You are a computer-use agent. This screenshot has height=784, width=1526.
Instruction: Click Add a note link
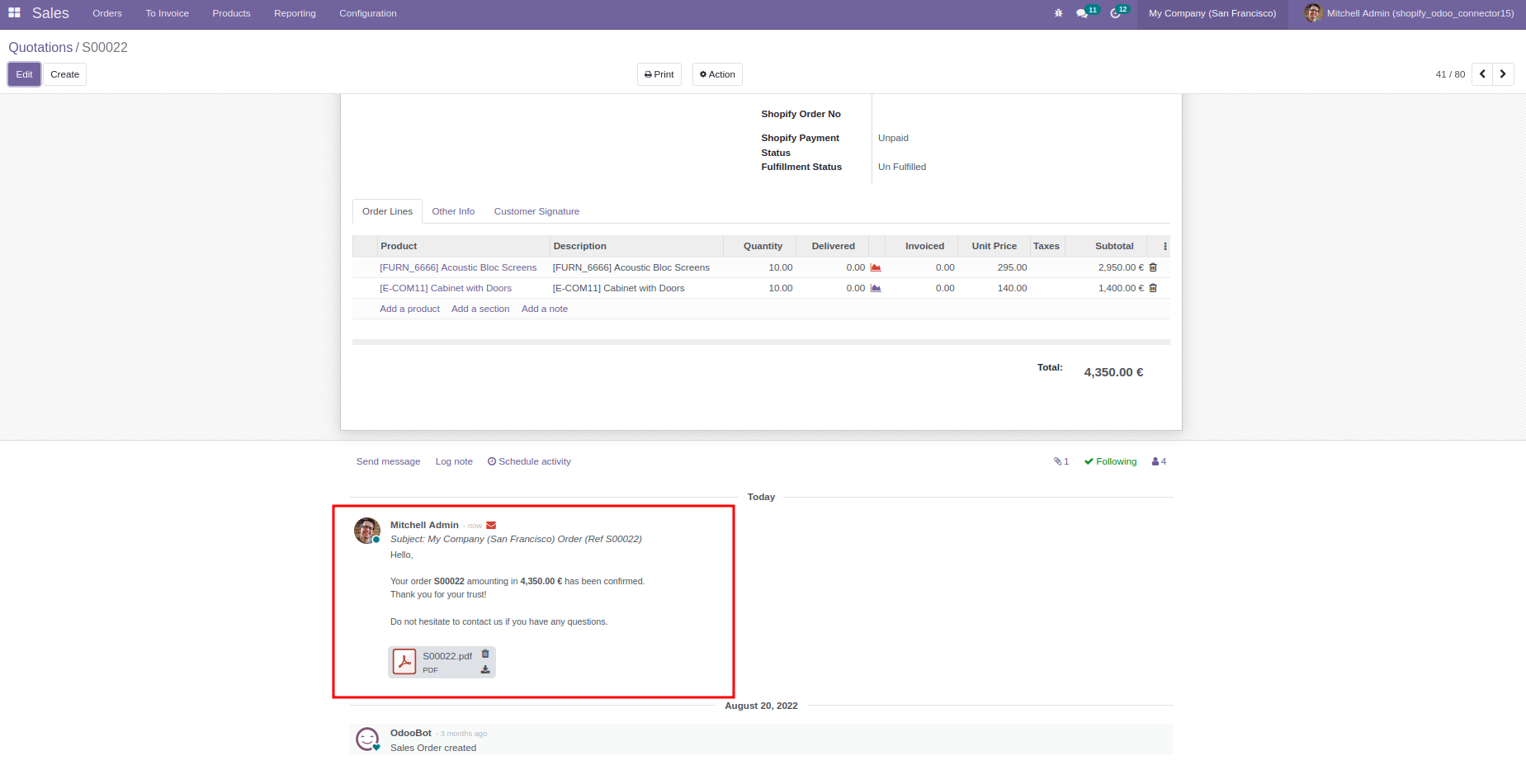coord(545,309)
